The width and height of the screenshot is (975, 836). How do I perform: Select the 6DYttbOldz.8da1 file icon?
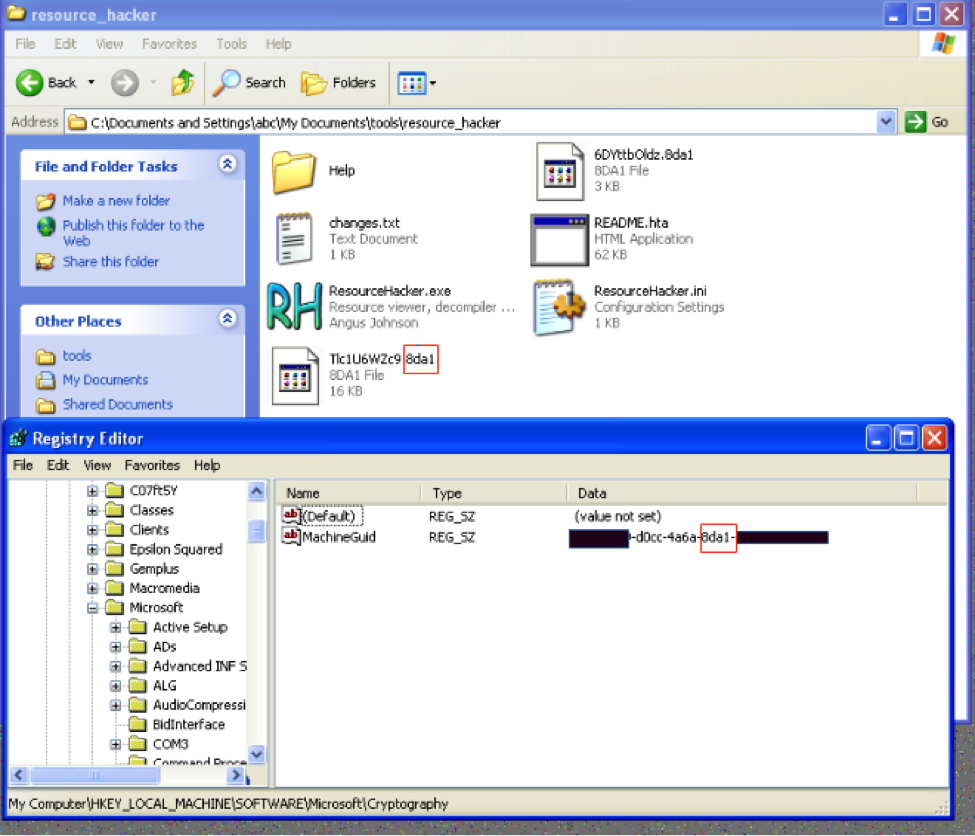(x=559, y=171)
